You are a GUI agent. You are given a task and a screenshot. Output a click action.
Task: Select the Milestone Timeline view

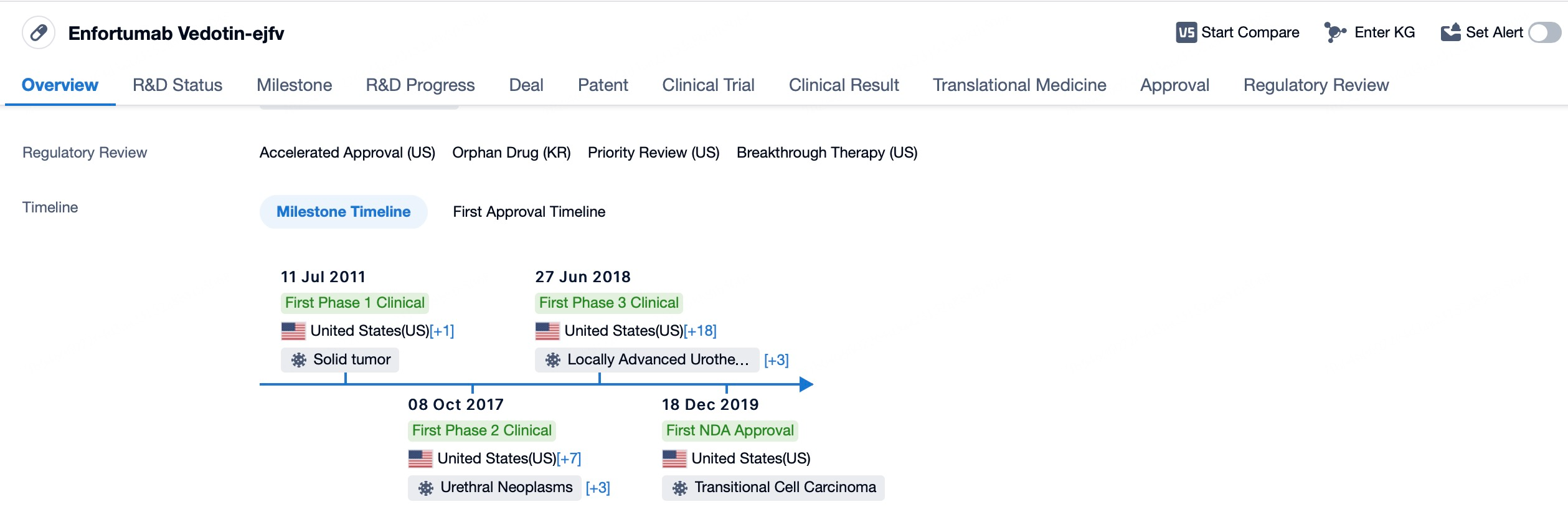(x=343, y=212)
